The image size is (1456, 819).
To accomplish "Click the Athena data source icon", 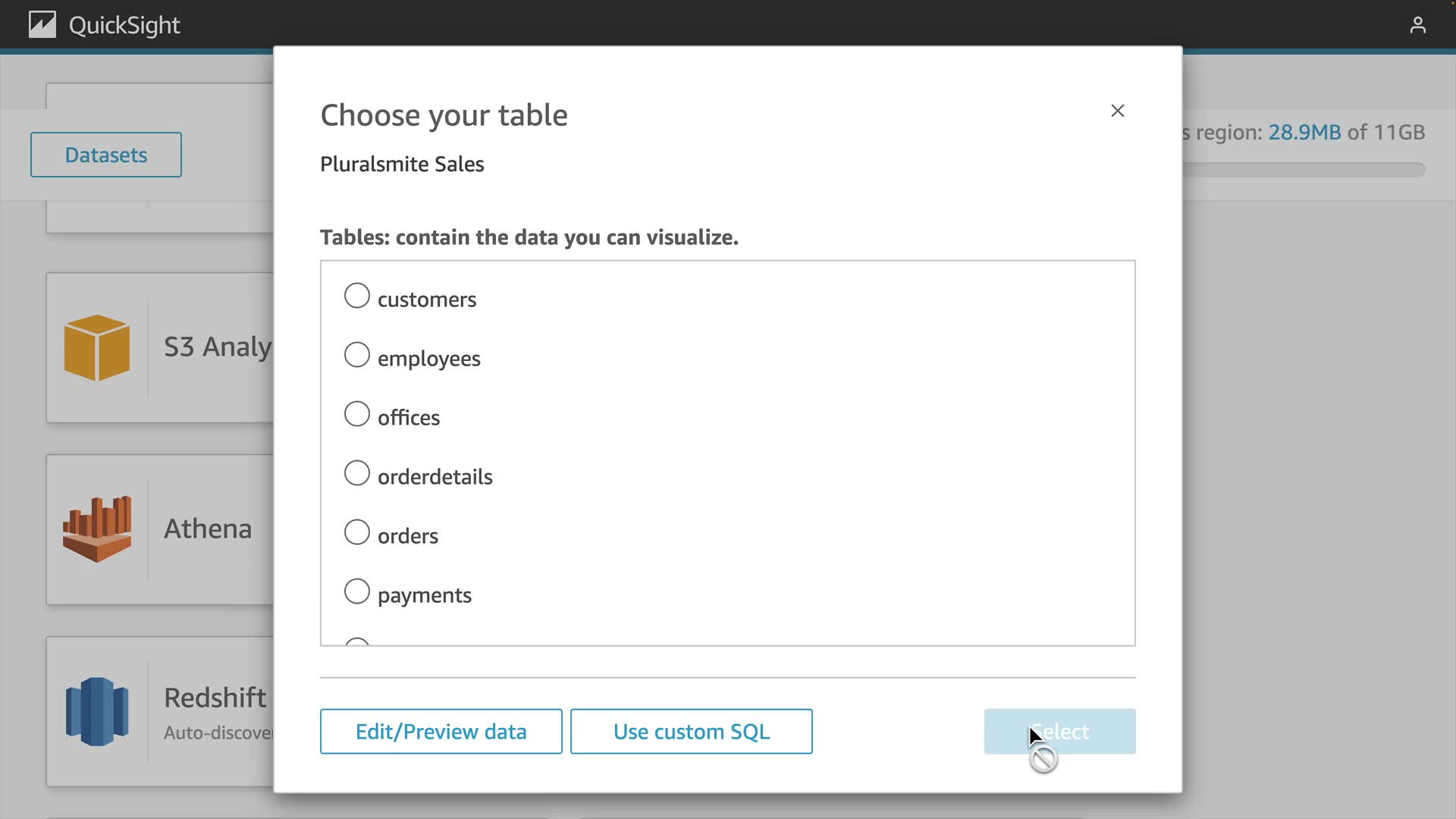I will (97, 529).
